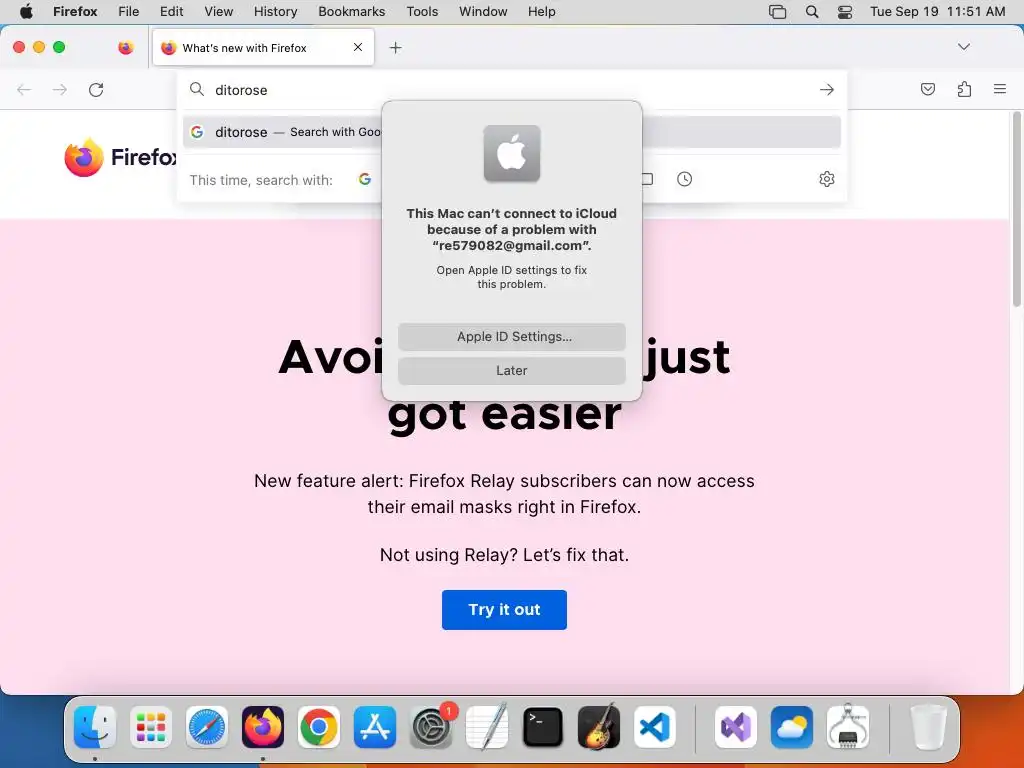
Task: Open the File menu
Action: tap(129, 12)
